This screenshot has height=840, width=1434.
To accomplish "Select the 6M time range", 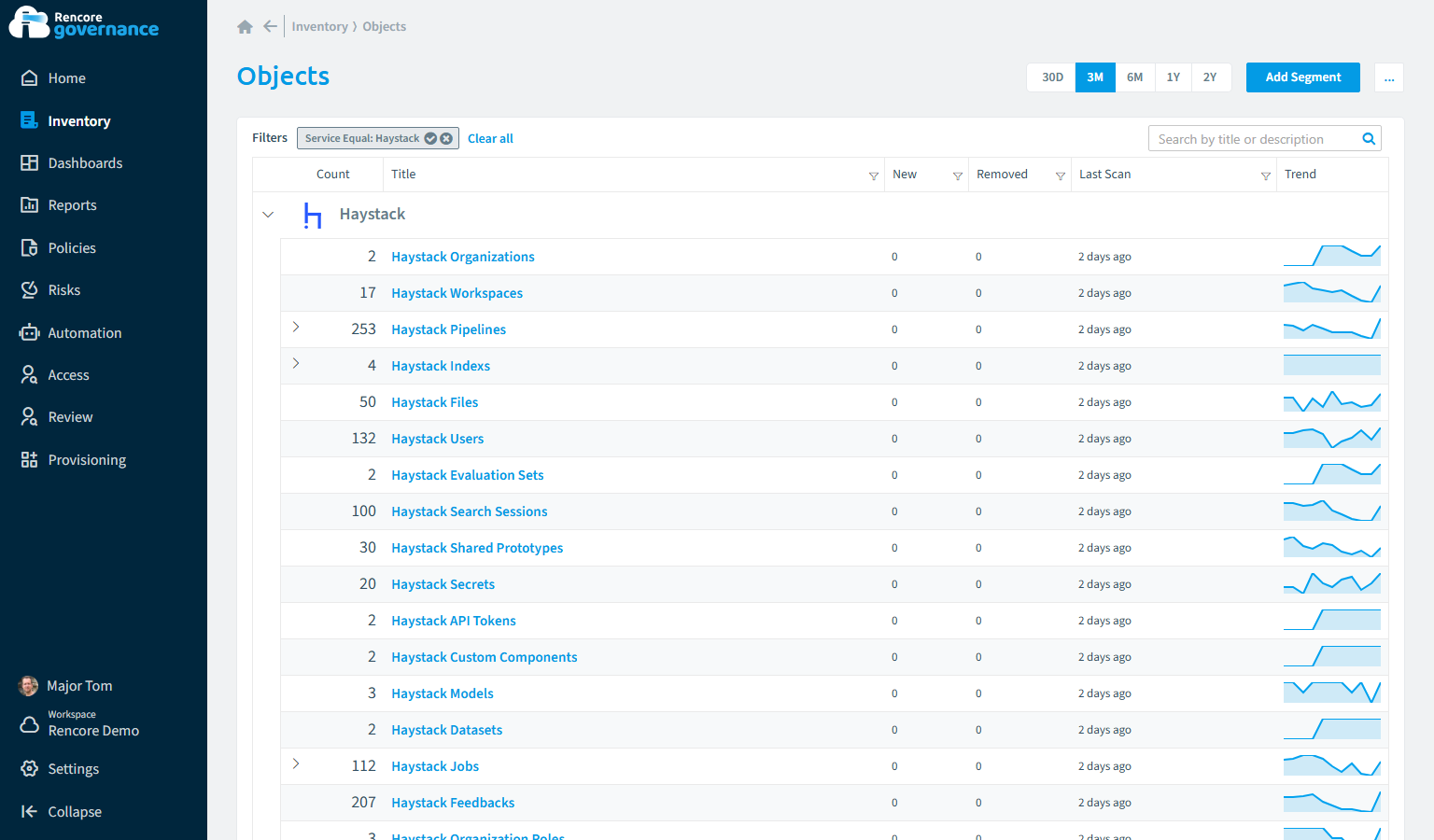I will coord(1135,77).
